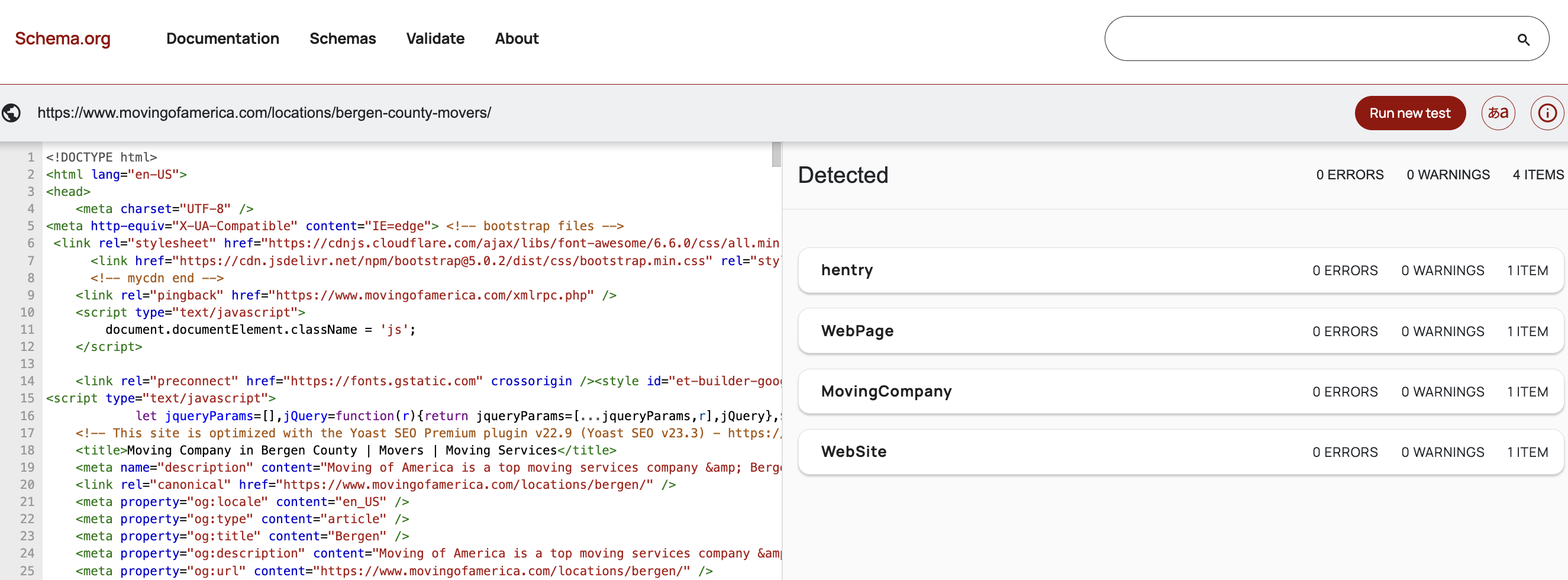This screenshot has height=580, width=1568.
Task: Click the preconnect fonts.gstatic.com link line
Action: (x=428, y=381)
